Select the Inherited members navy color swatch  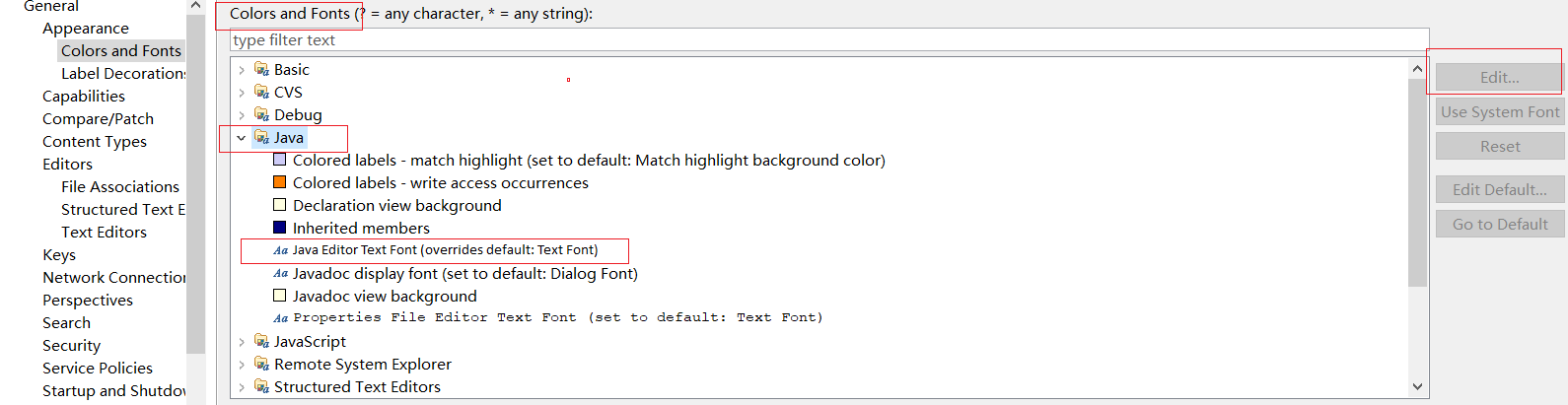(279, 228)
